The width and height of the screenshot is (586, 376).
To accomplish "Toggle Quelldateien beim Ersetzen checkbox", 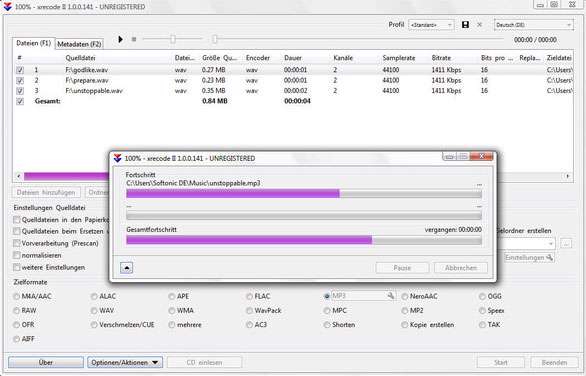I will point(16,231).
